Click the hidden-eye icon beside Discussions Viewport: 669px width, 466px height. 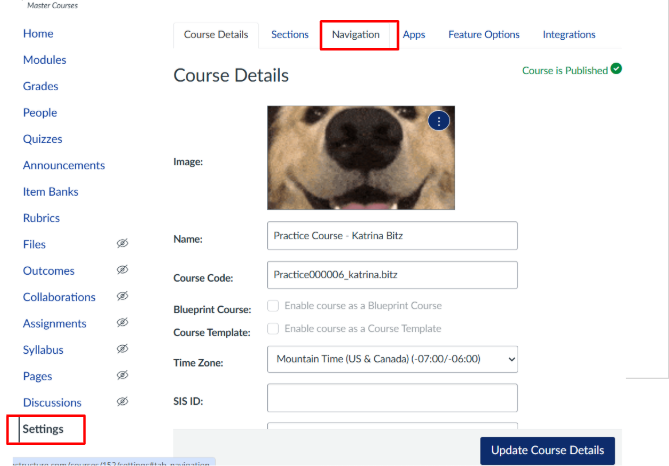[x=122, y=402]
